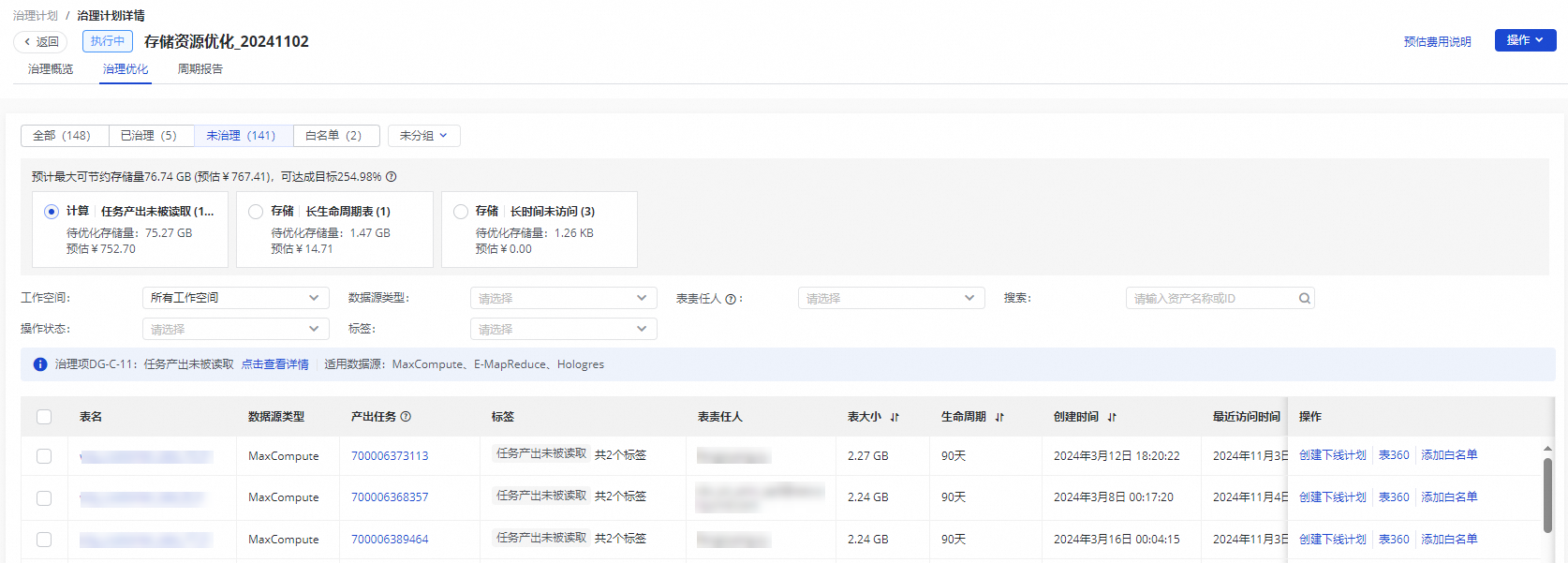Switch to 治理优化 tab
1568x563 pixels.
tap(126, 69)
